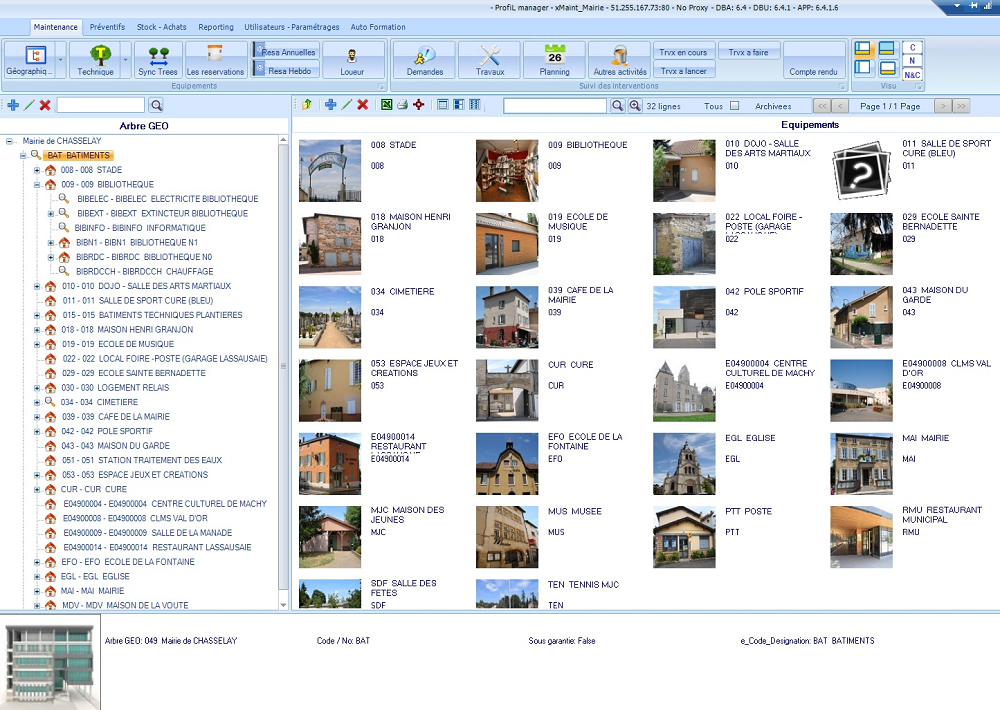Open Demandes

coord(425,60)
